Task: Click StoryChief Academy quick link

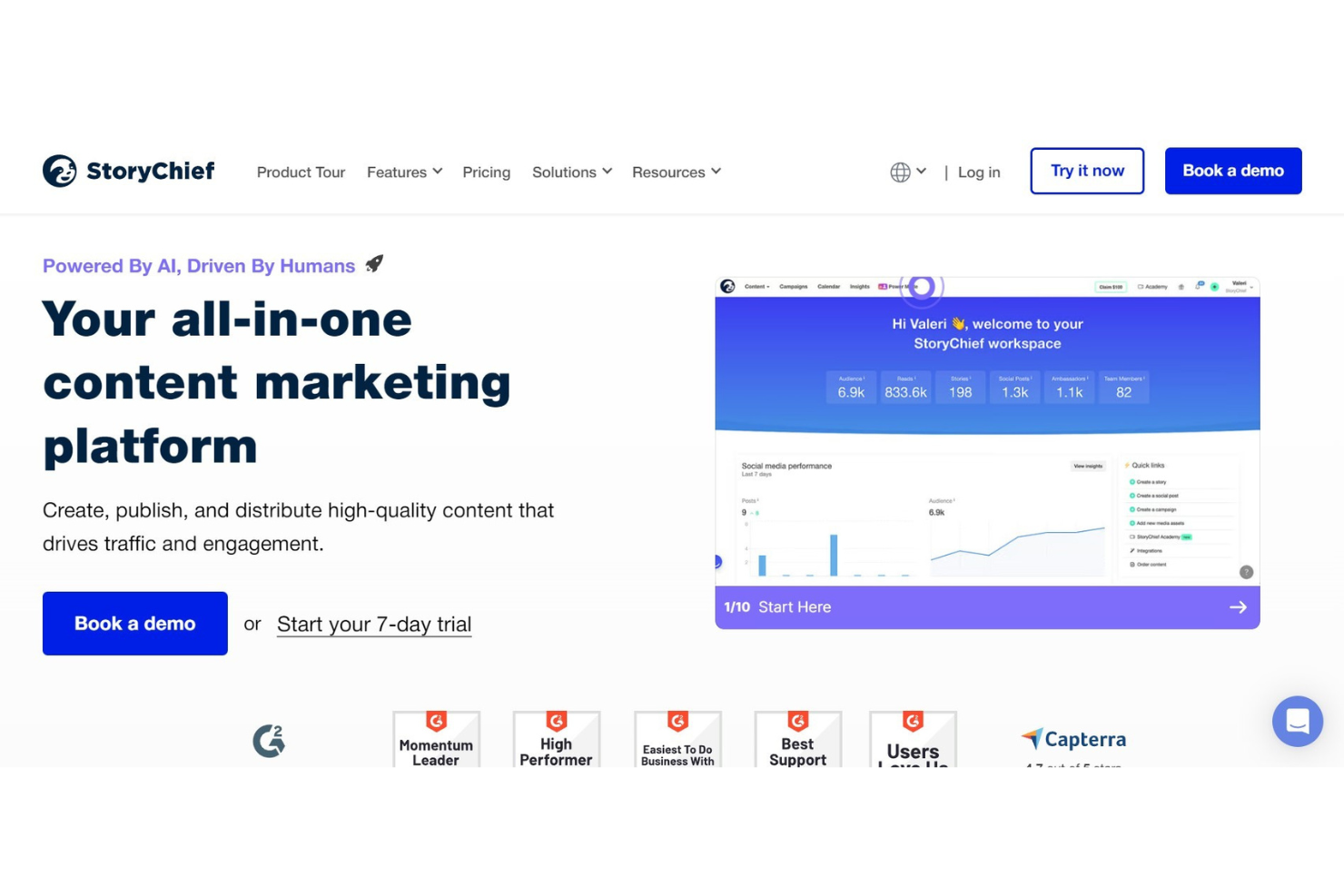Action: tap(1161, 537)
